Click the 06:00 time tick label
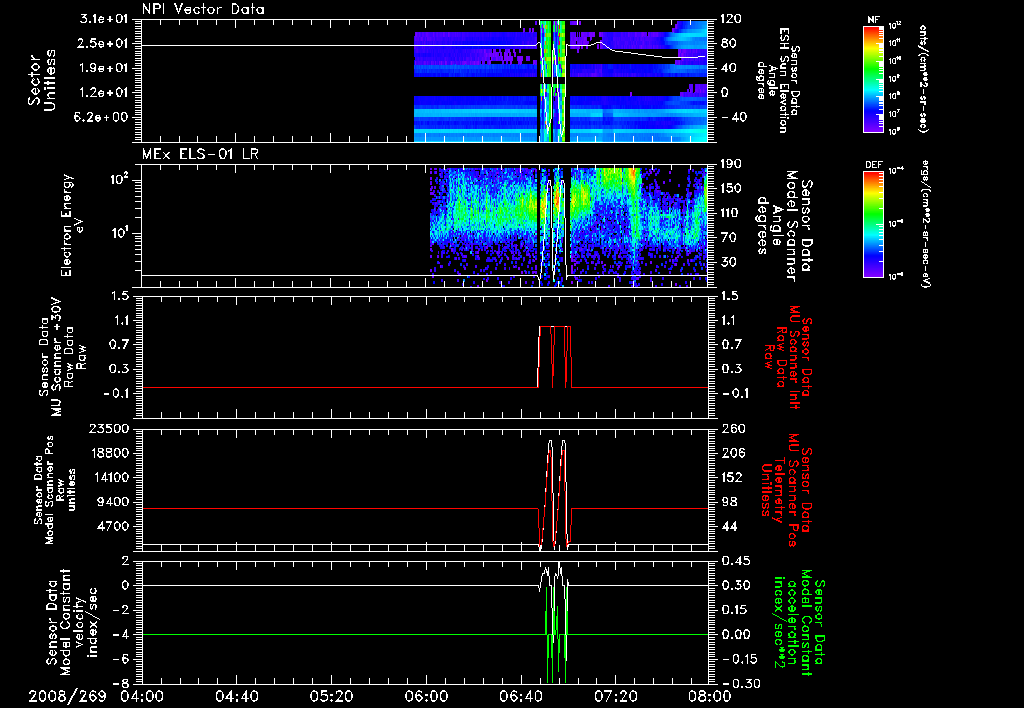 (426, 696)
